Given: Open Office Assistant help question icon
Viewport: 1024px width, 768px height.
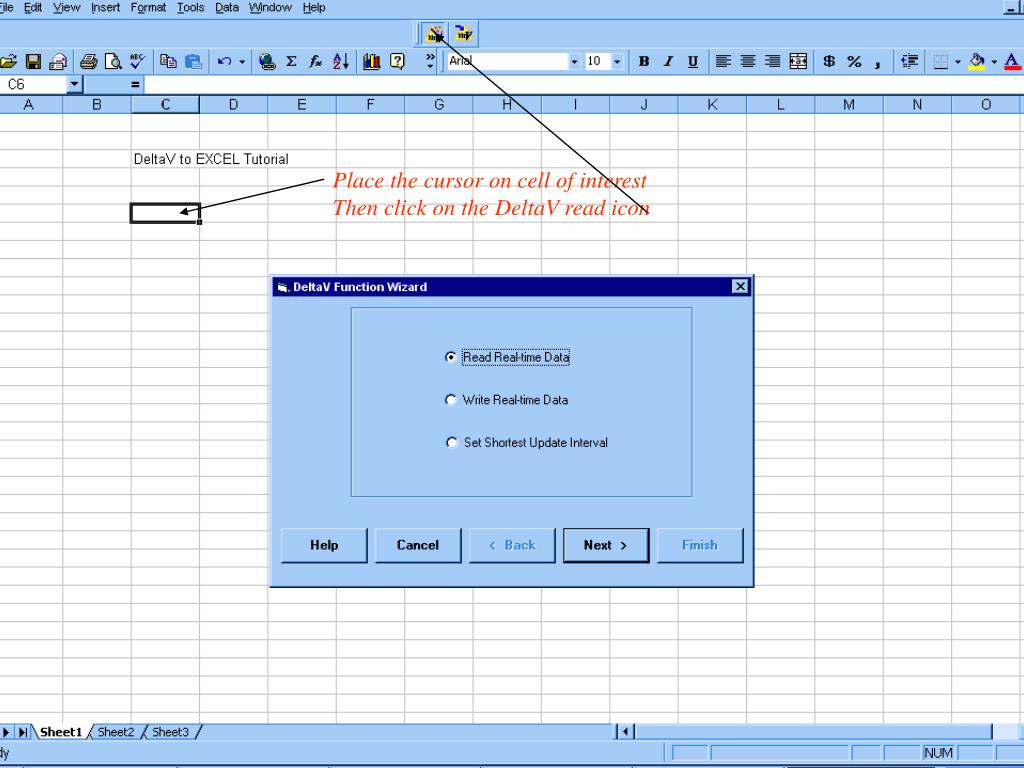Looking at the screenshot, I should pyautogui.click(x=397, y=61).
